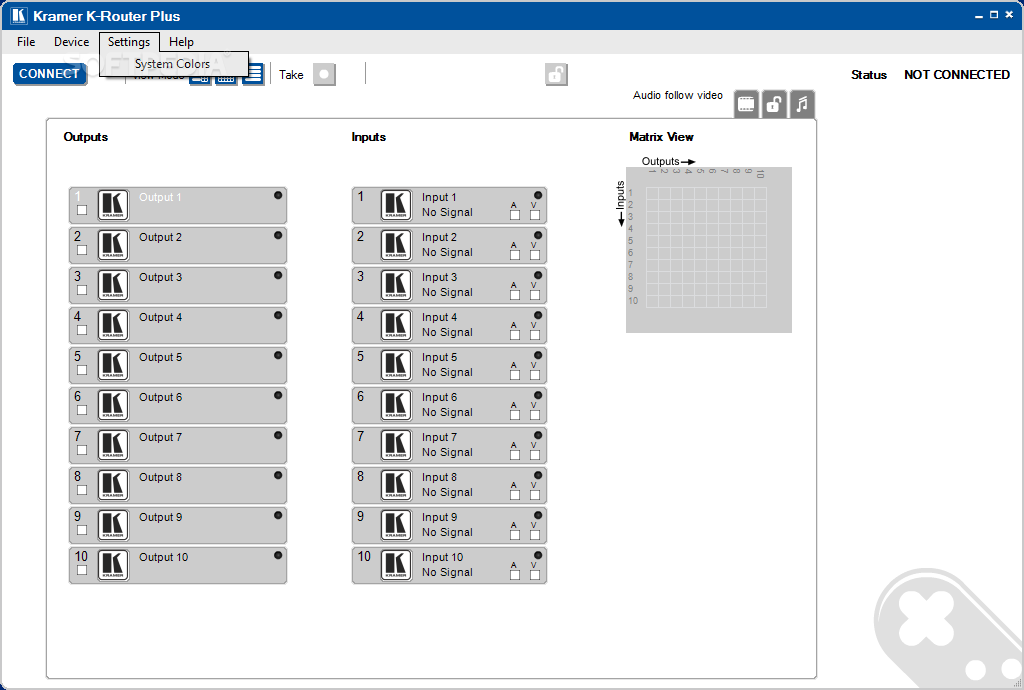Click the NOT CONNECTED status text
The image size is (1024, 690).
click(x=956, y=74)
